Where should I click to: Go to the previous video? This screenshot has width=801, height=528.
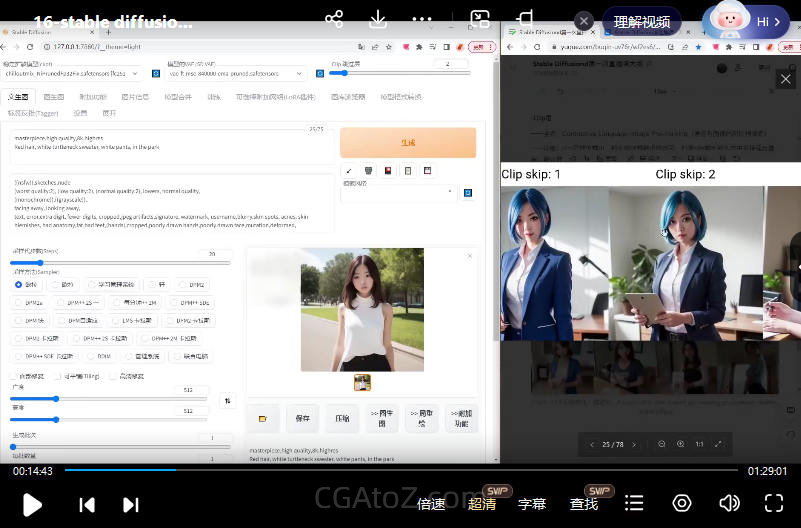click(87, 504)
